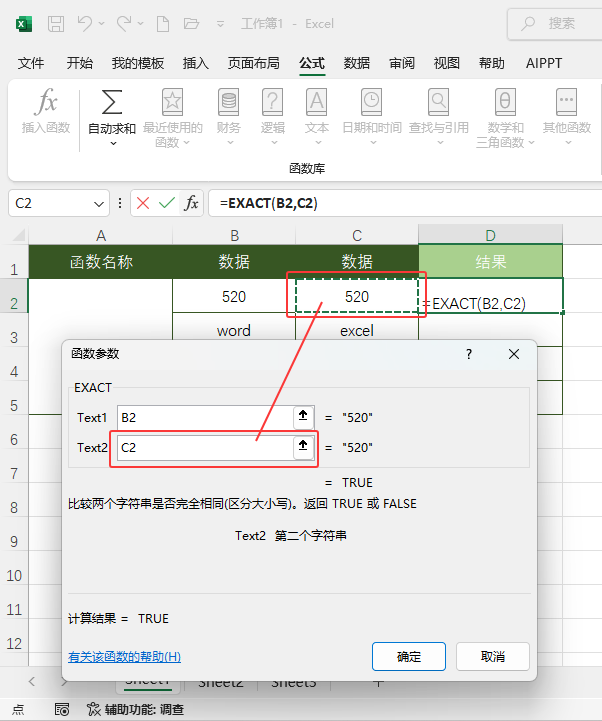Select the 公式 ribbon tab
Image resolution: width=602 pixels, height=721 pixels.
point(312,63)
